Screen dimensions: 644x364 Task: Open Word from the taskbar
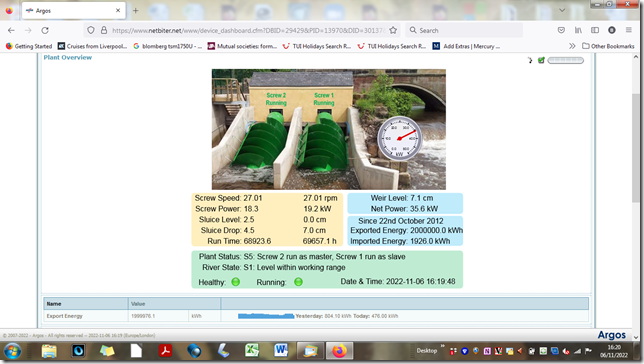pos(281,351)
